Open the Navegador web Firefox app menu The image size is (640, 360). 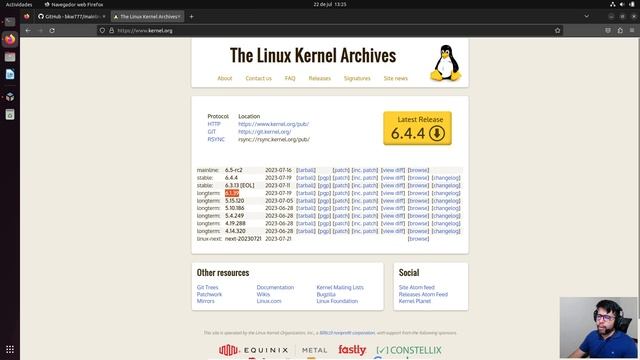pyautogui.click(x=74, y=4)
